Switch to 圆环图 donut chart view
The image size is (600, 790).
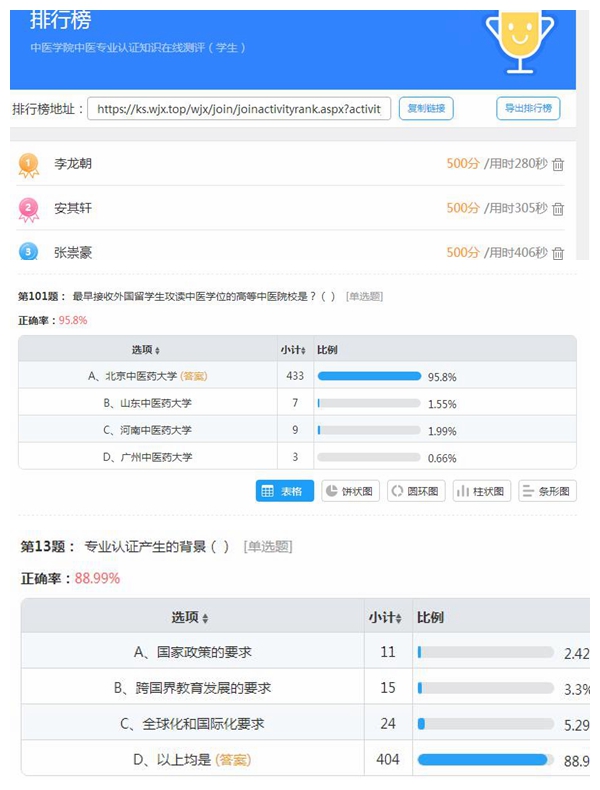point(416,491)
